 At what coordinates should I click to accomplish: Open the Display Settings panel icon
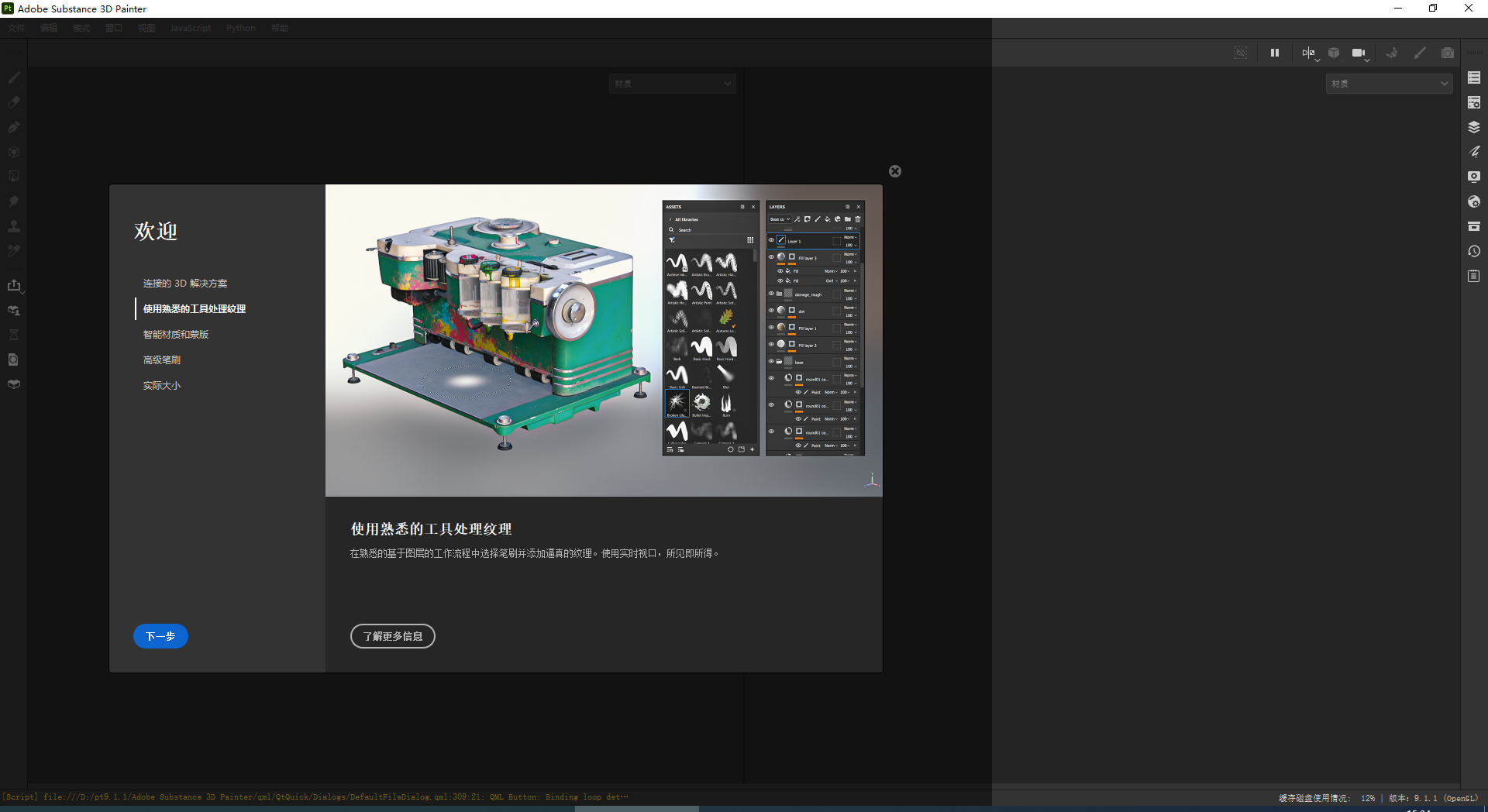(x=1474, y=177)
